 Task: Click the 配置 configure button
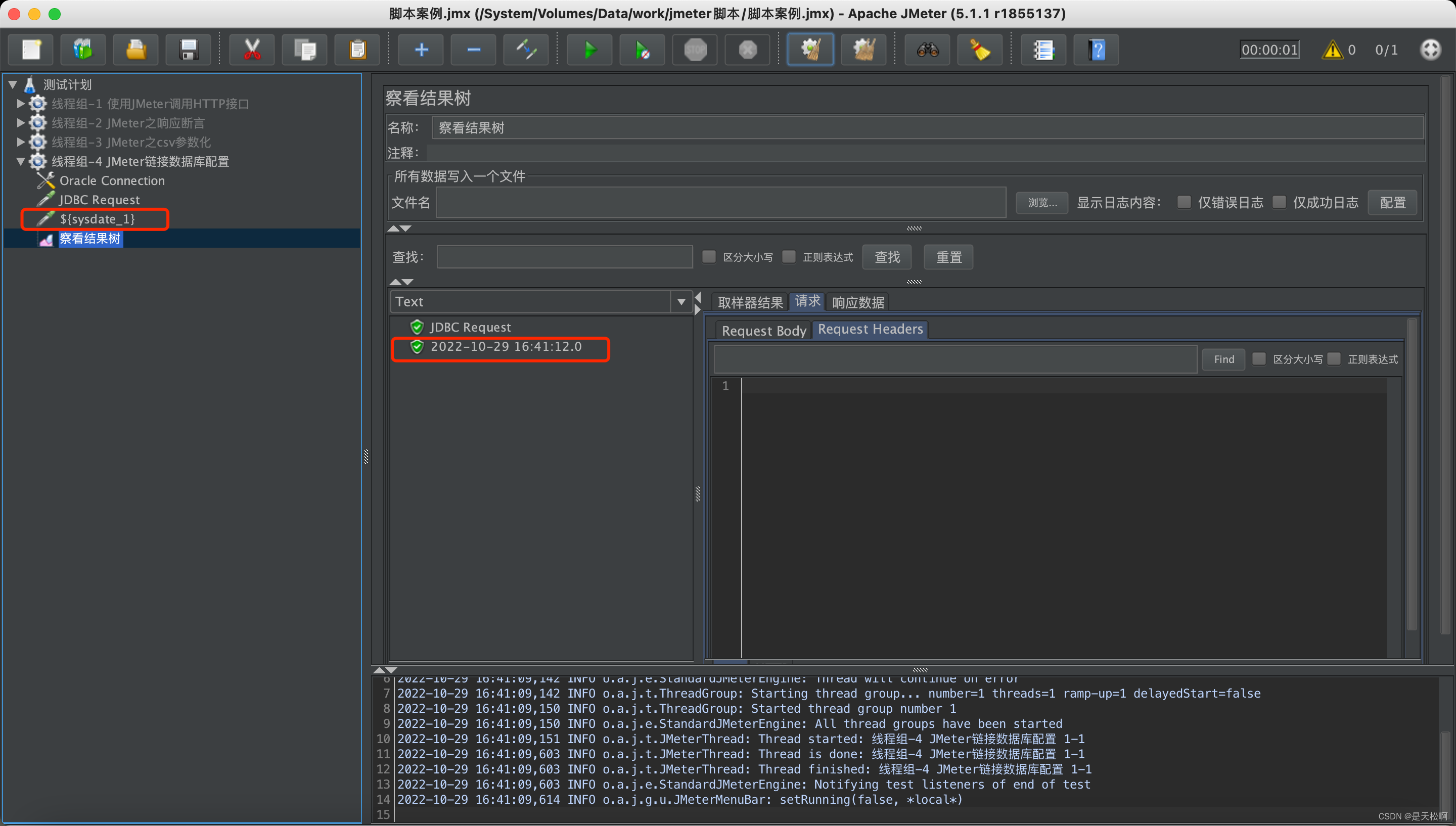[x=1392, y=203]
